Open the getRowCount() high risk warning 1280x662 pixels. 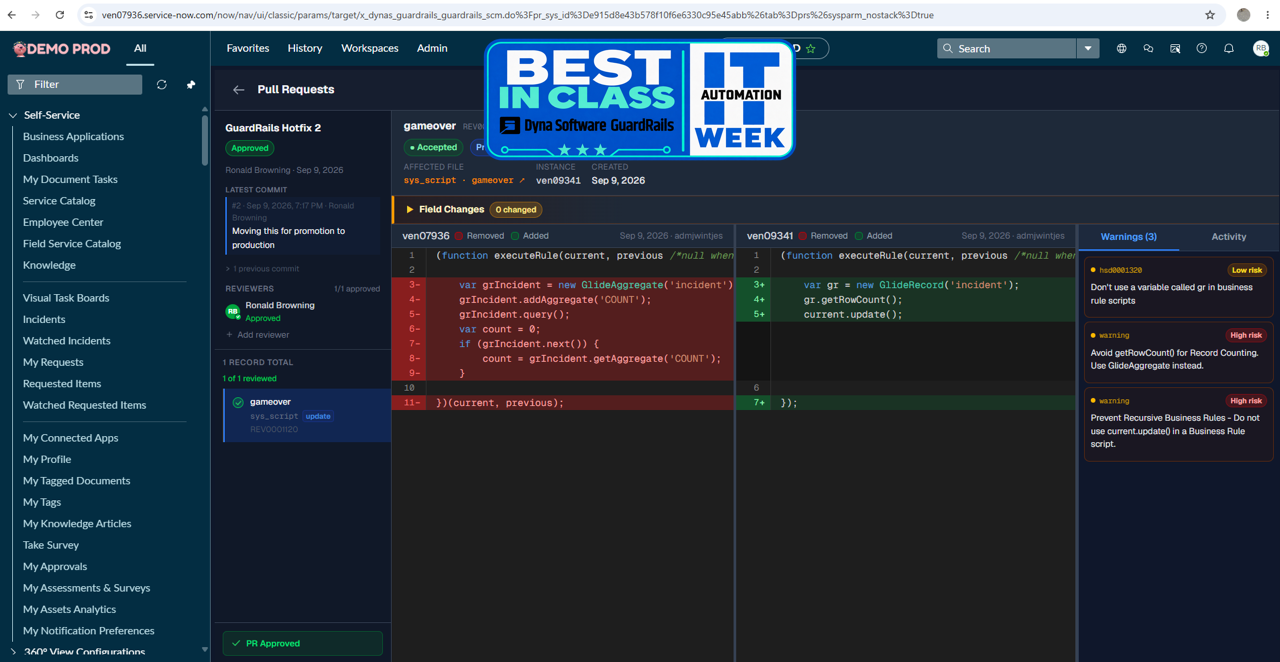pyautogui.click(x=1178, y=351)
